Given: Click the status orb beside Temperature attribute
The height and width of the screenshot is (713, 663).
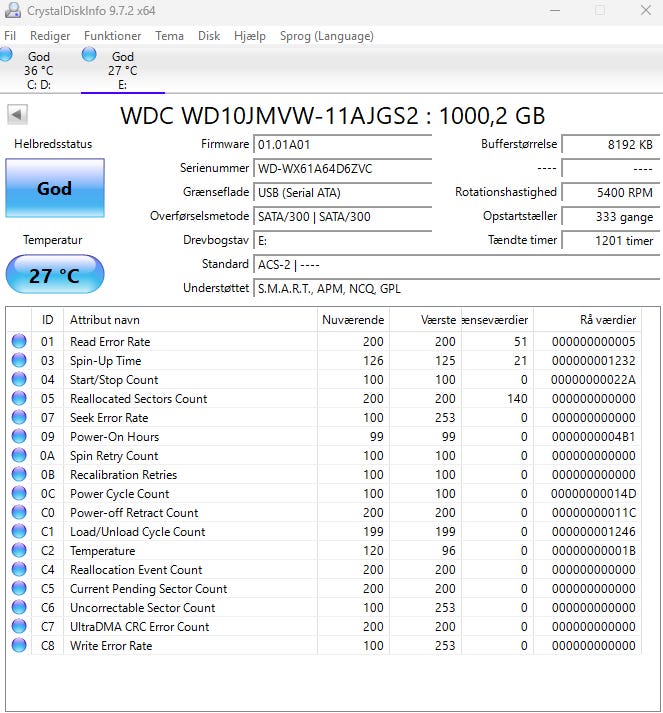Looking at the screenshot, I should click(19, 551).
